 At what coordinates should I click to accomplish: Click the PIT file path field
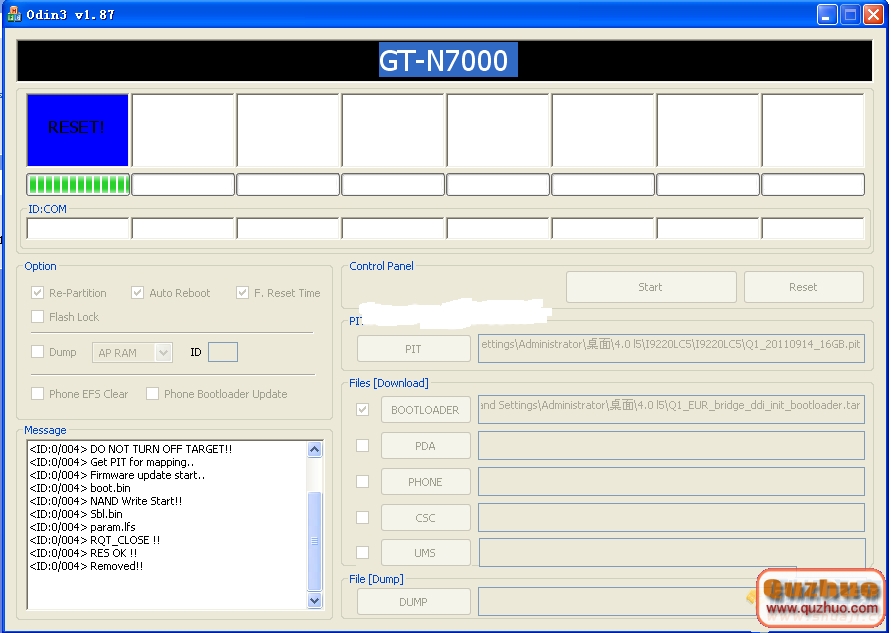point(671,348)
